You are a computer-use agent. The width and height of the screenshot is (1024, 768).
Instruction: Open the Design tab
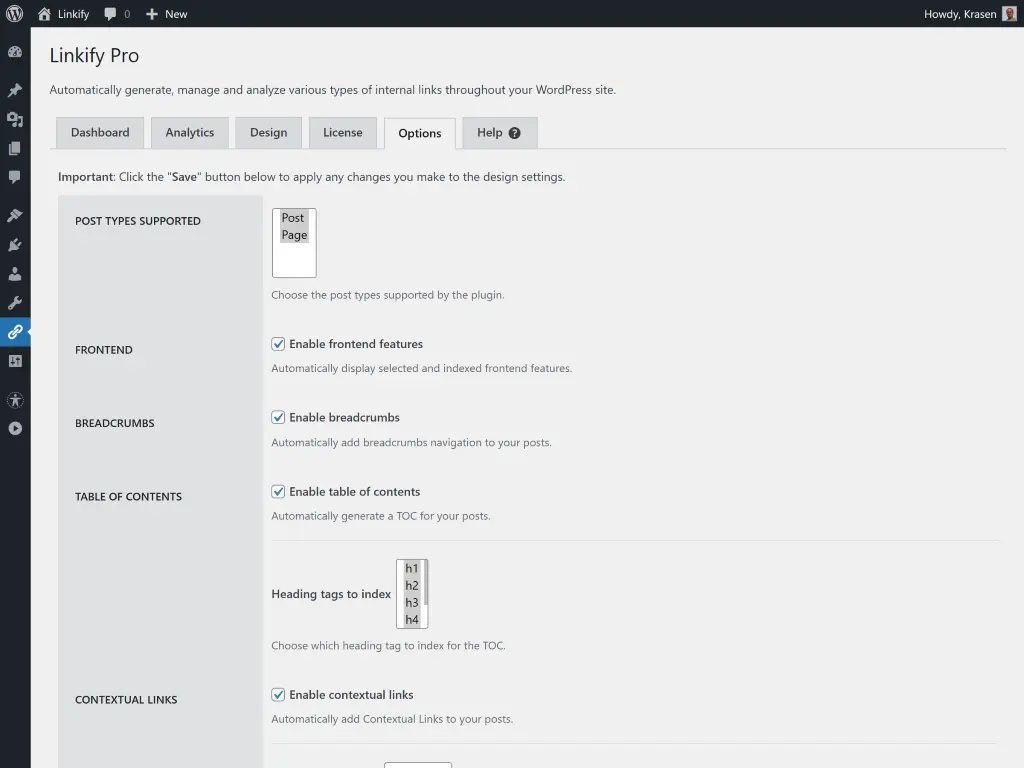coord(268,132)
